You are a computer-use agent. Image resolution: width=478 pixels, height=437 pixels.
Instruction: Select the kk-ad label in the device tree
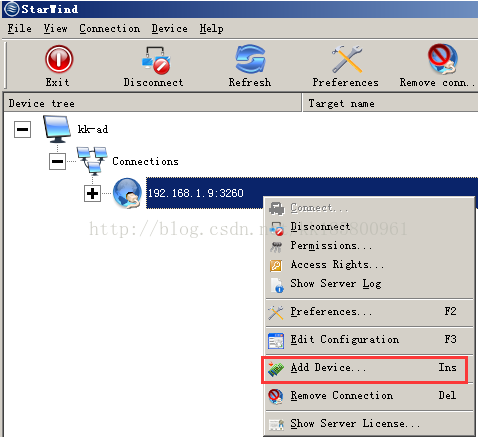coord(93,129)
